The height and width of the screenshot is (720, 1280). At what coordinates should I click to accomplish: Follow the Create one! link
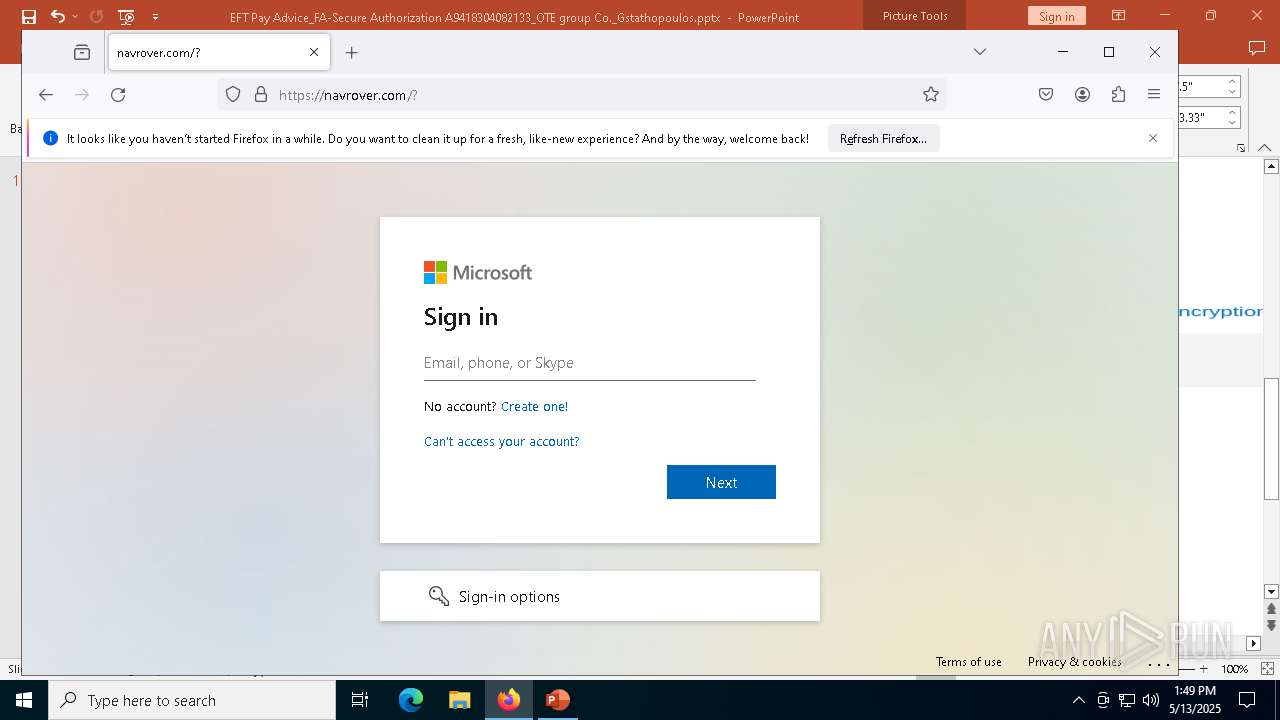pos(534,406)
